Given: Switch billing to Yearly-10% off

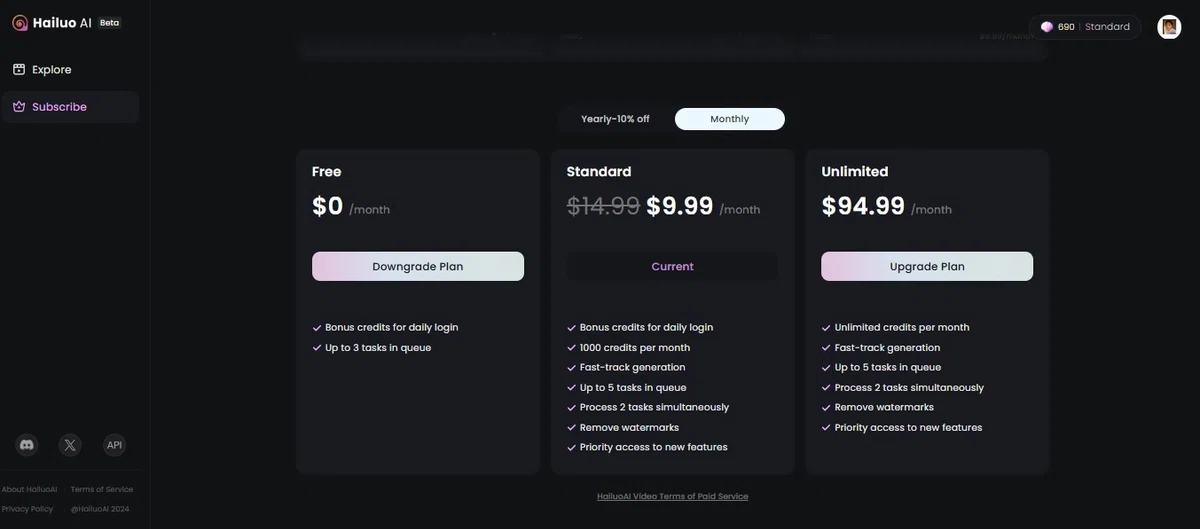Looking at the screenshot, I should tap(615, 119).
